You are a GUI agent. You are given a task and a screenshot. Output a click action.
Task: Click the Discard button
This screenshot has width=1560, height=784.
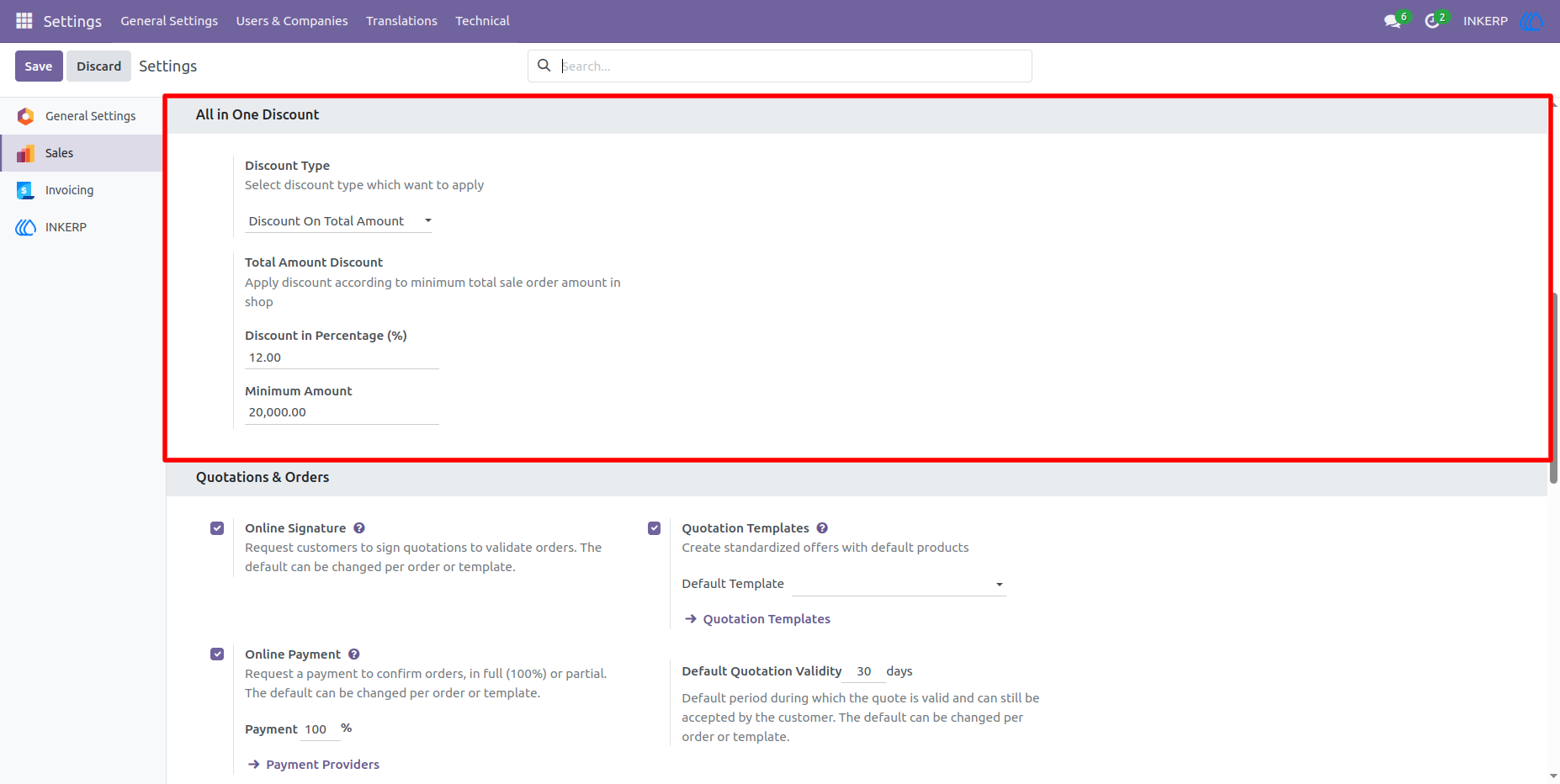[98, 66]
